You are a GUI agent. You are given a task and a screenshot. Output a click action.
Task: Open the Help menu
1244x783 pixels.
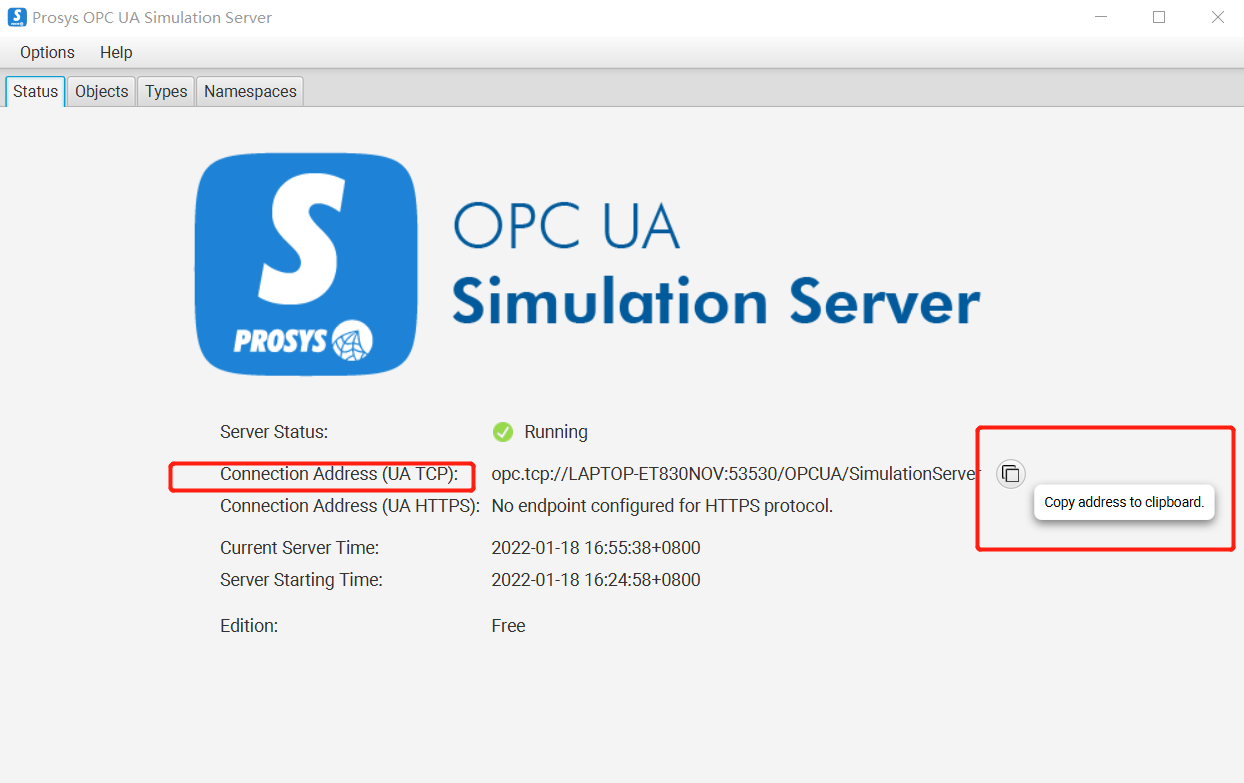coord(116,52)
